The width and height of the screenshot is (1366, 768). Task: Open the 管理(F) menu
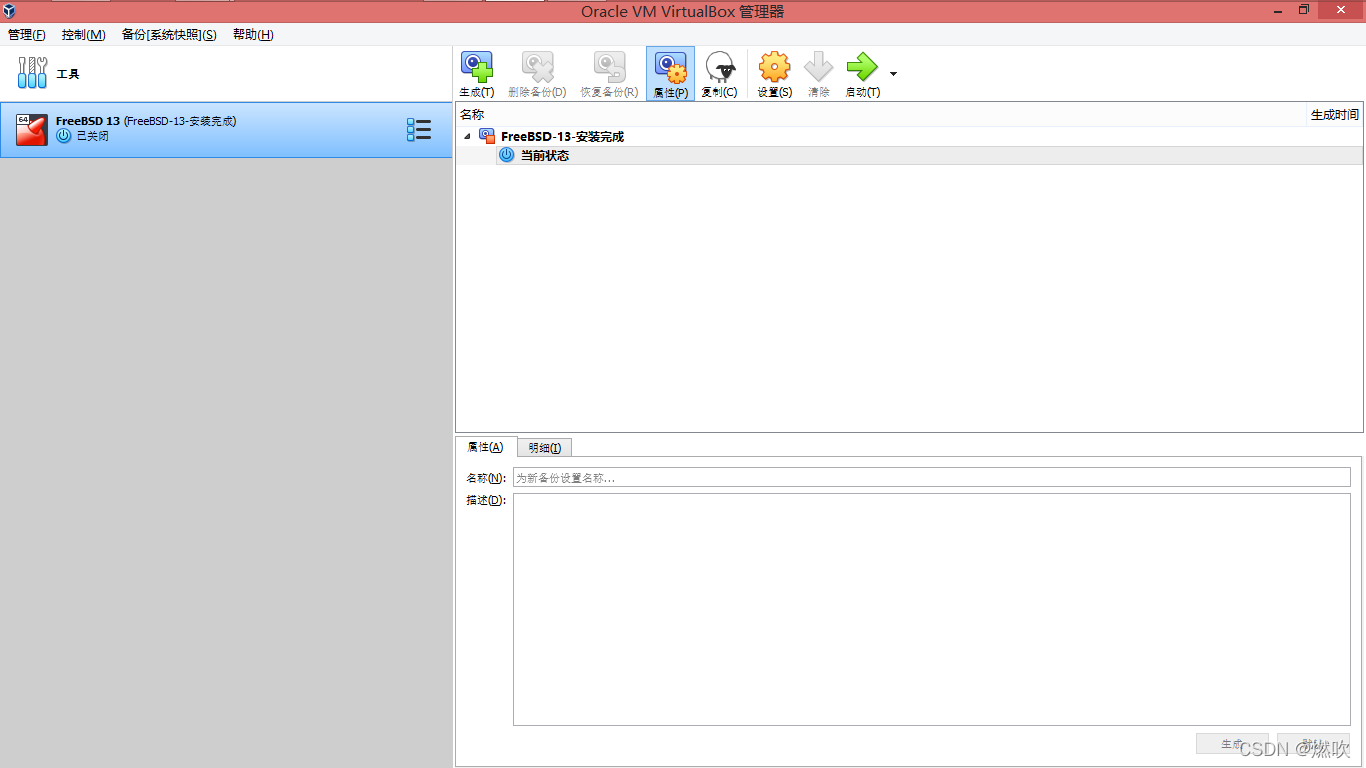tap(27, 35)
